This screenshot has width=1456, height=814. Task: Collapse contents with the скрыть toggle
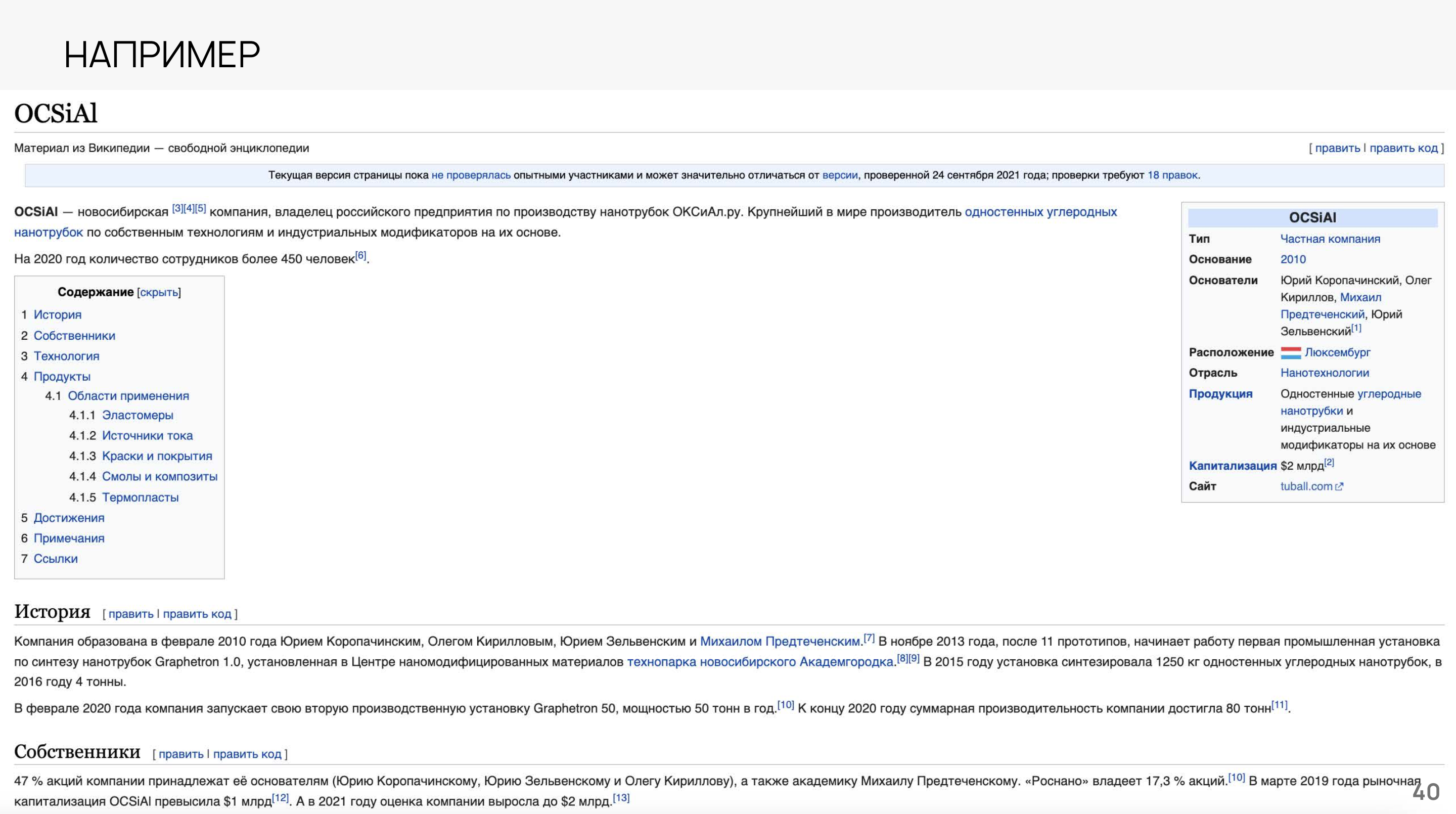[159, 292]
